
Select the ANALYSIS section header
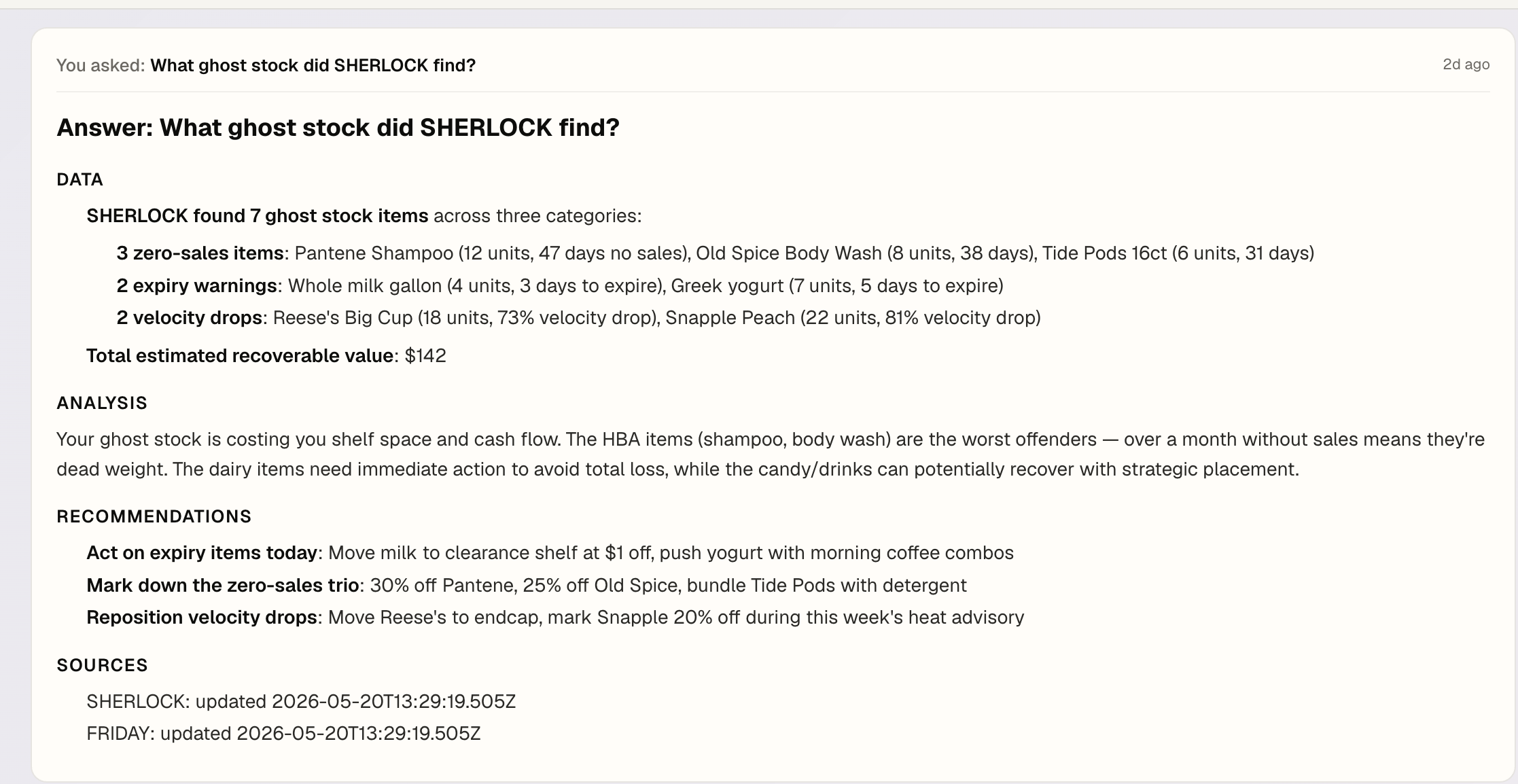coord(102,403)
